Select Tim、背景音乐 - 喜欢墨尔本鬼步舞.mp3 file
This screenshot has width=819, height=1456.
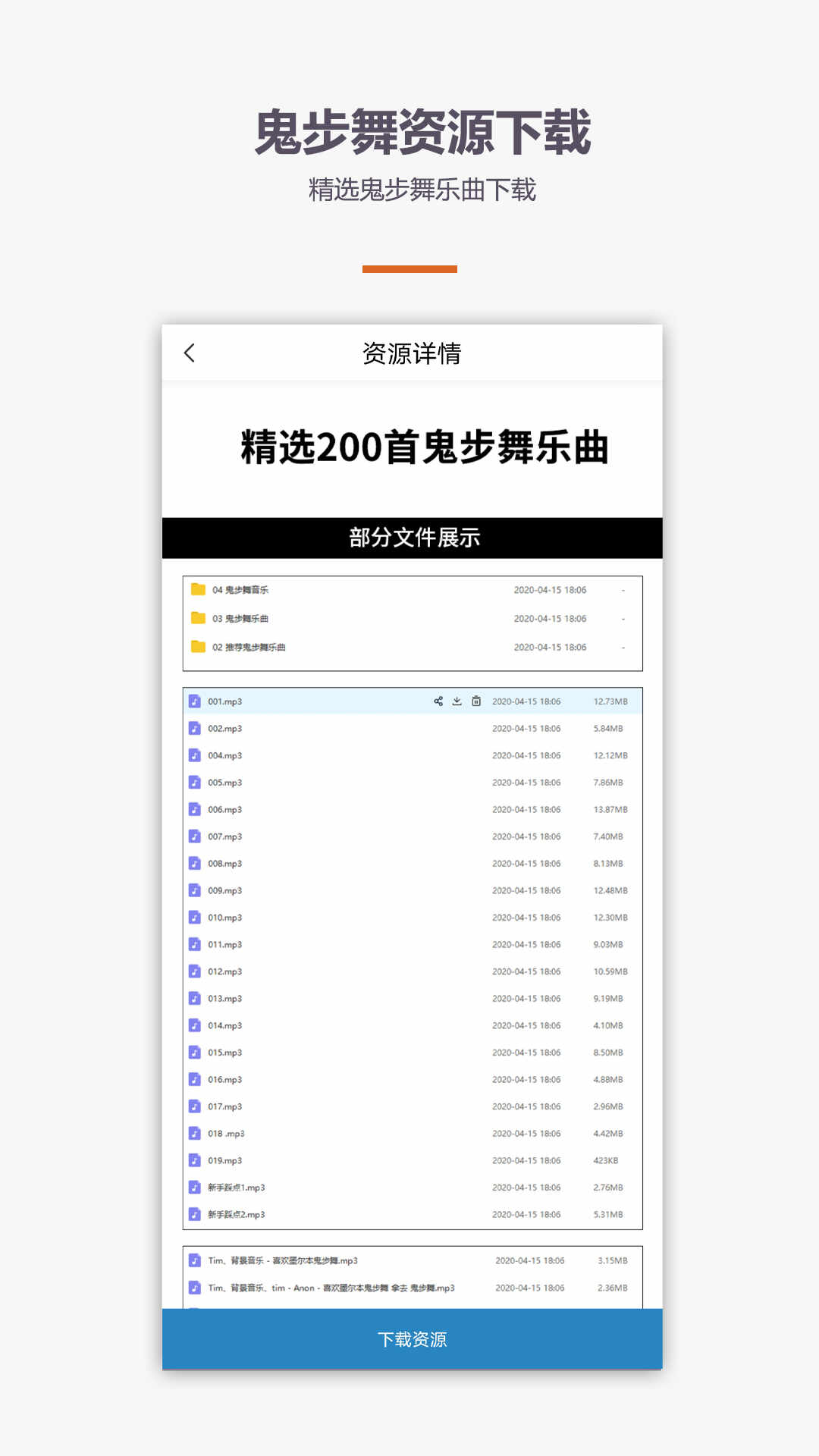pos(283,1261)
